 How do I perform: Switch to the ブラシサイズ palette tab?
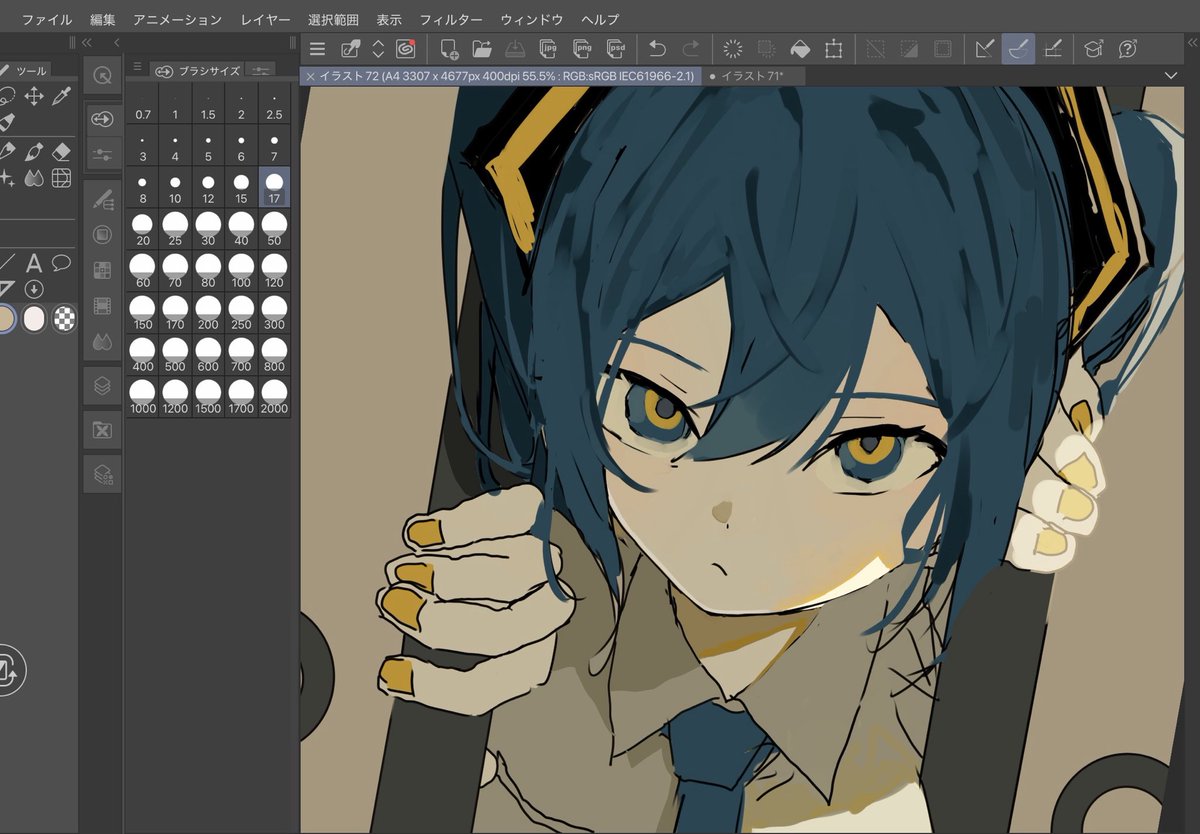pos(198,70)
